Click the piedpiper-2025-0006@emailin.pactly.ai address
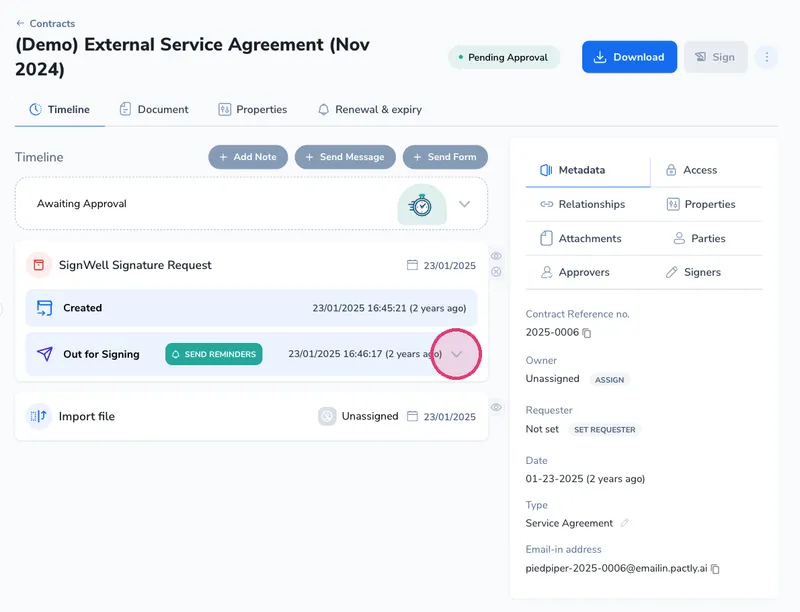The image size is (800, 612). click(x=616, y=568)
